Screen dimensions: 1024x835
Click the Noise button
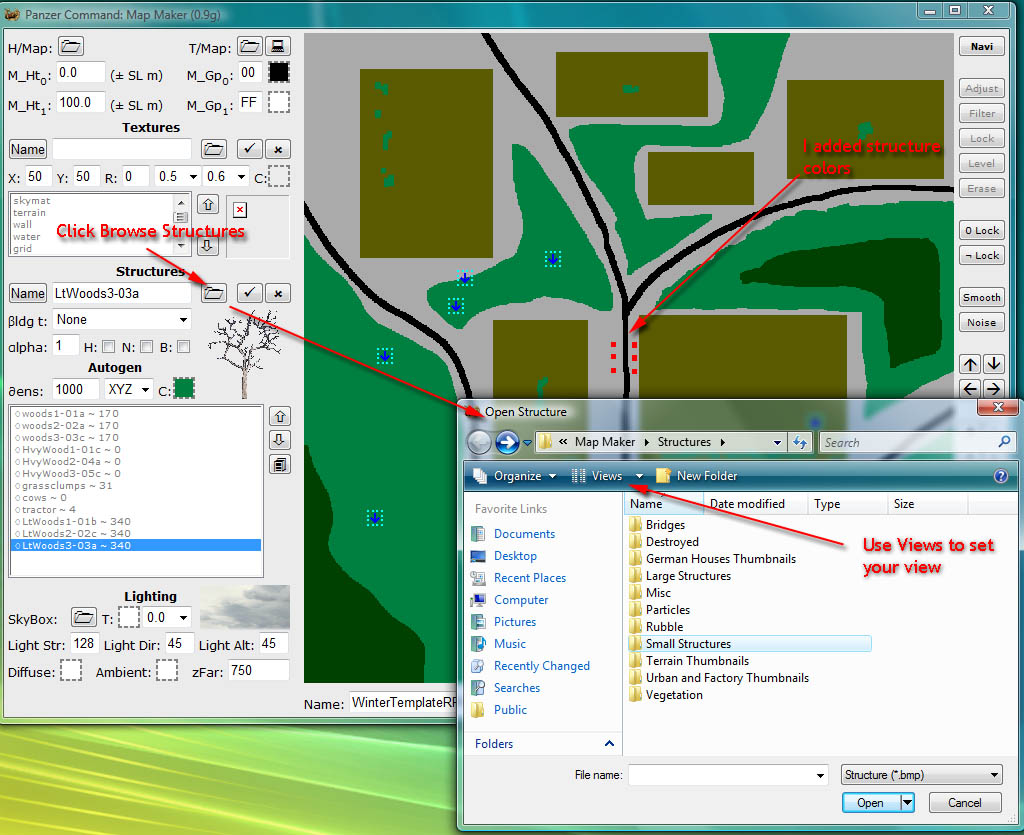(x=982, y=323)
